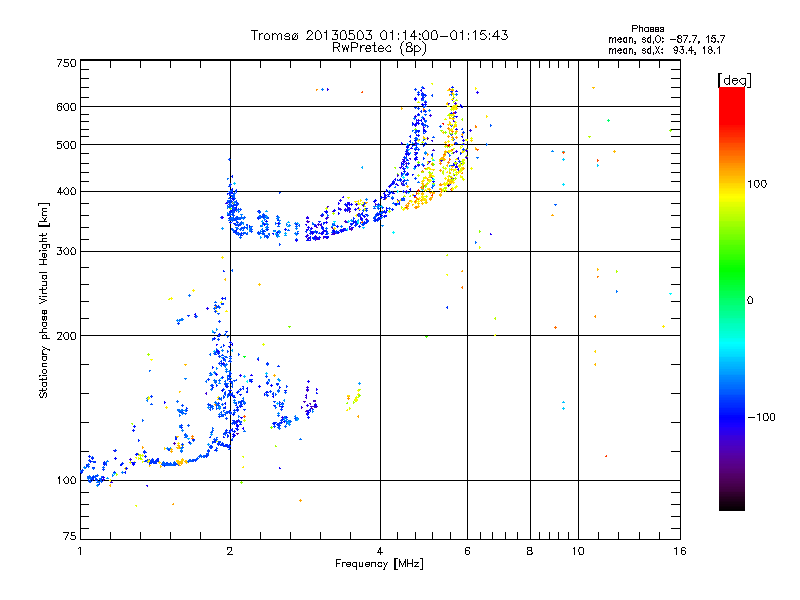The height and width of the screenshot is (600, 800).
Task: Click the 'Frequency [MHz]' axis label
Action: [379, 564]
